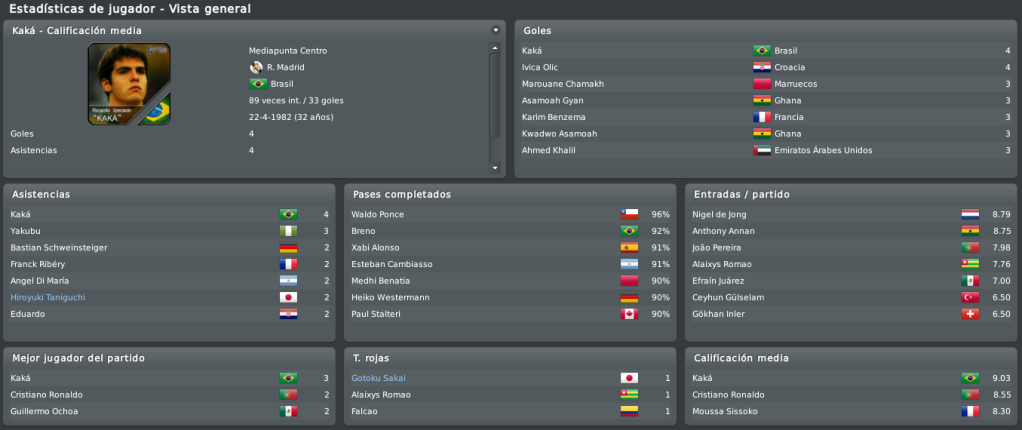
Task: Click Colombia flag next to Falcao
Action: click(x=629, y=411)
